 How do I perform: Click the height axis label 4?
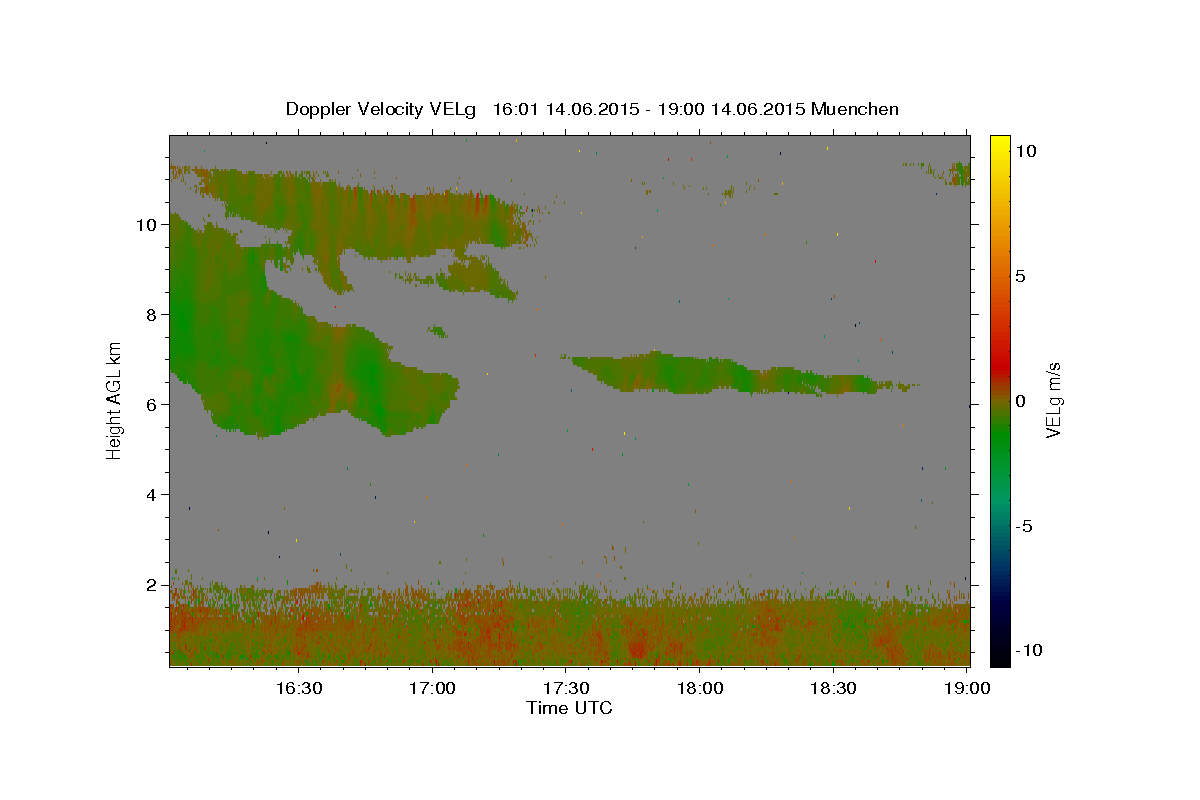tap(152, 494)
